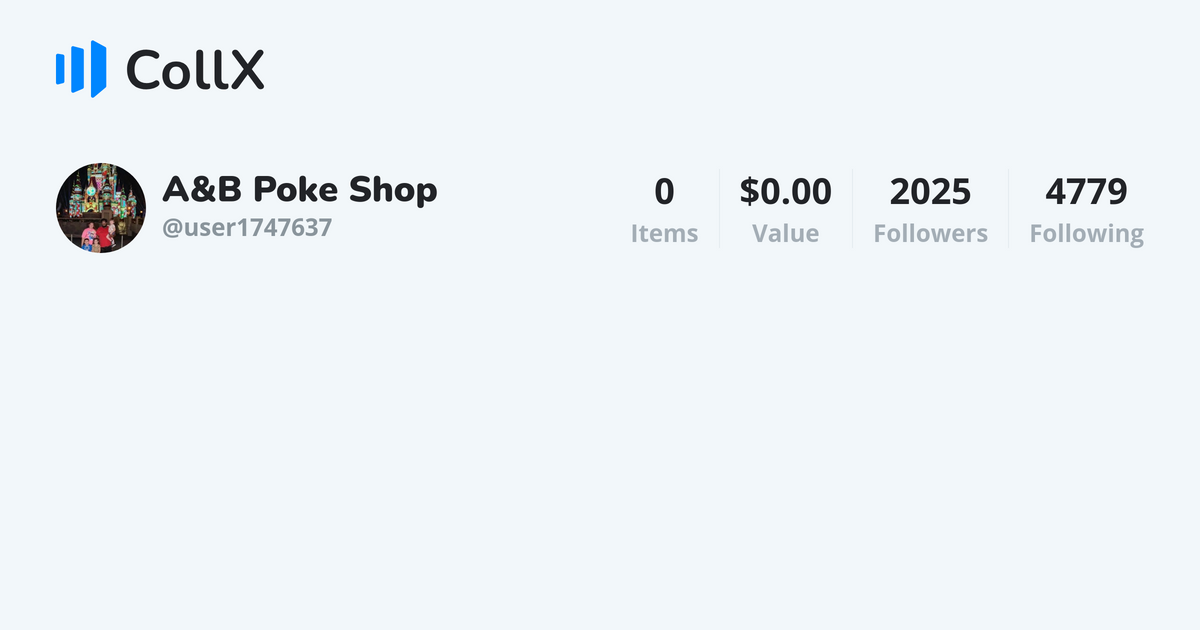Click "A&B" in the profile name
The image size is (1200, 630).
pos(201,190)
